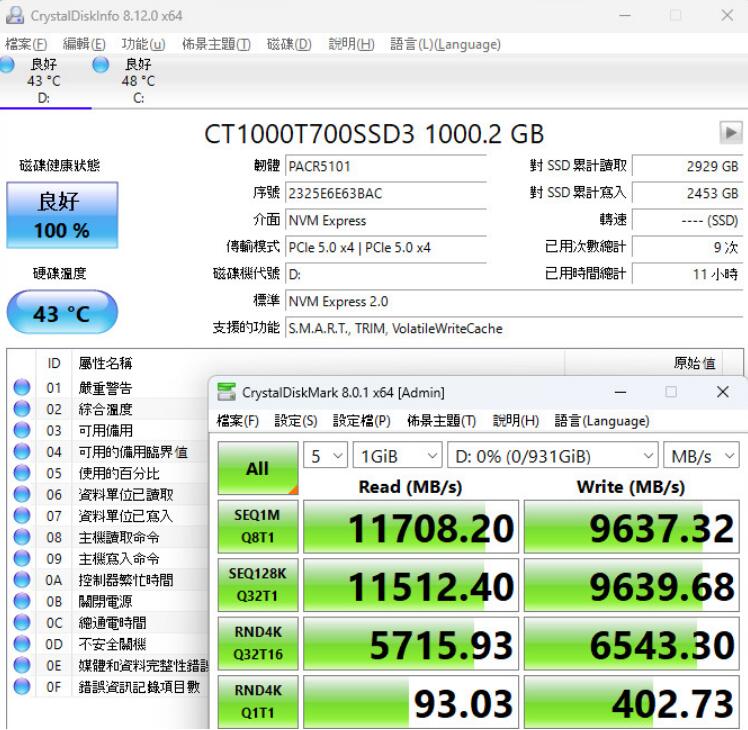Open CrystalDiskInfo 檔案(F) menu
Image resolution: width=748 pixels, height=730 pixels.
point(26,44)
